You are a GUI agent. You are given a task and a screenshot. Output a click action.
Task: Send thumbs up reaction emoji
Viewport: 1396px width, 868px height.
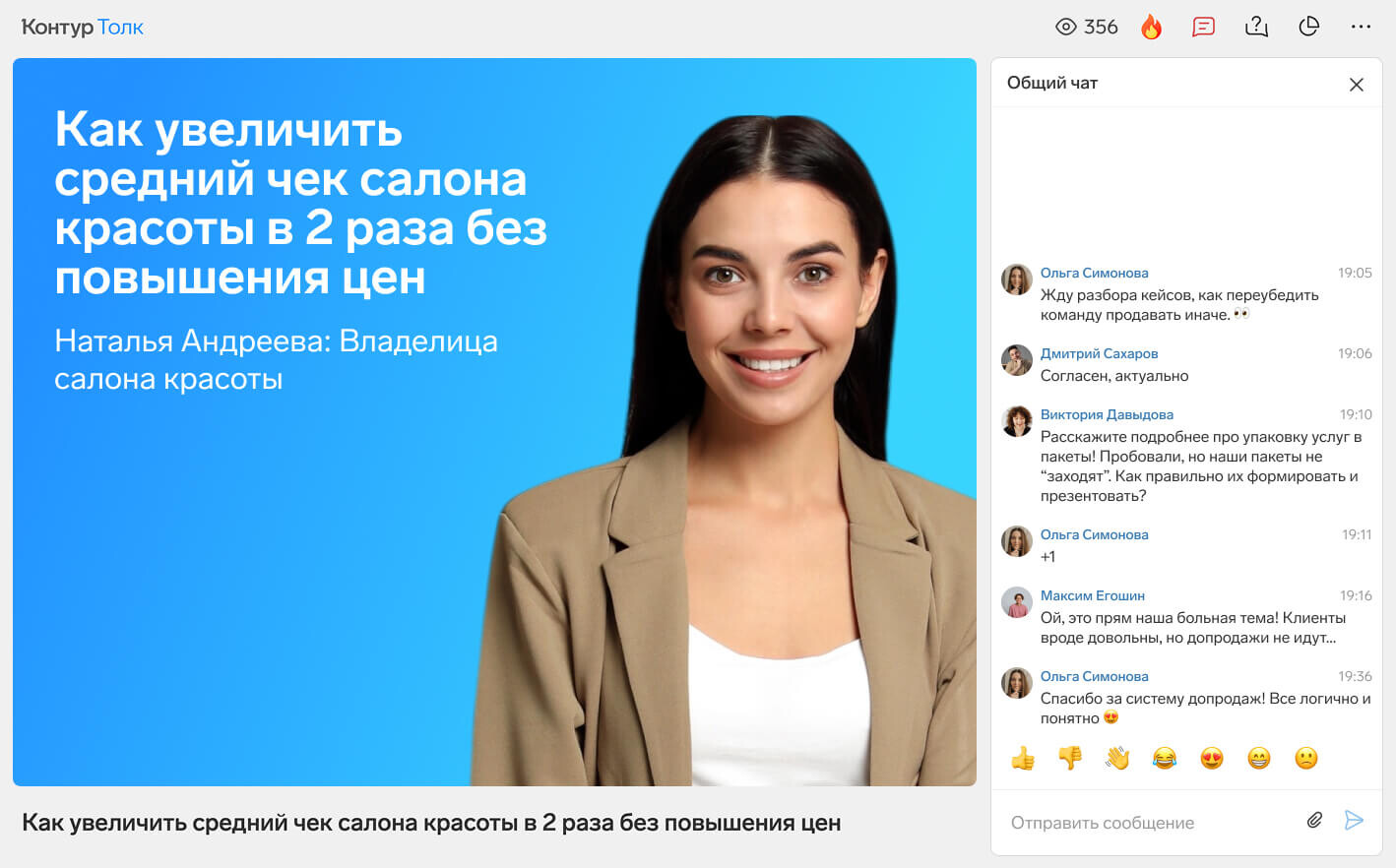pos(1023,758)
